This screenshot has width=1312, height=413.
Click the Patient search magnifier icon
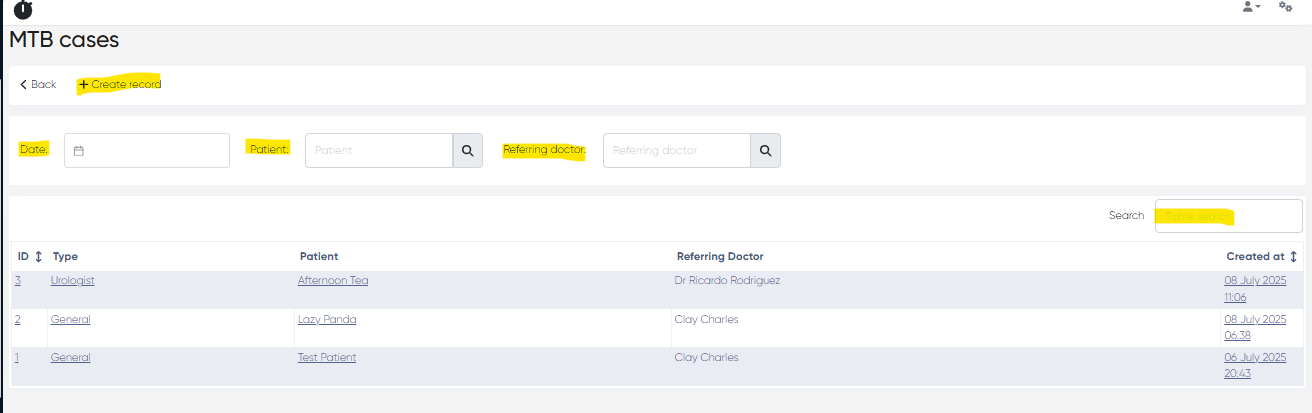[467, 151]
